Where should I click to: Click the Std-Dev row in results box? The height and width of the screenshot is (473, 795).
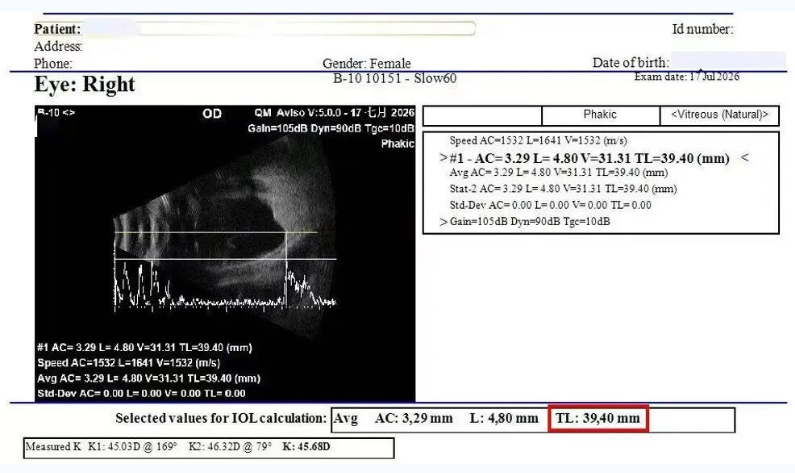(550, 205)
